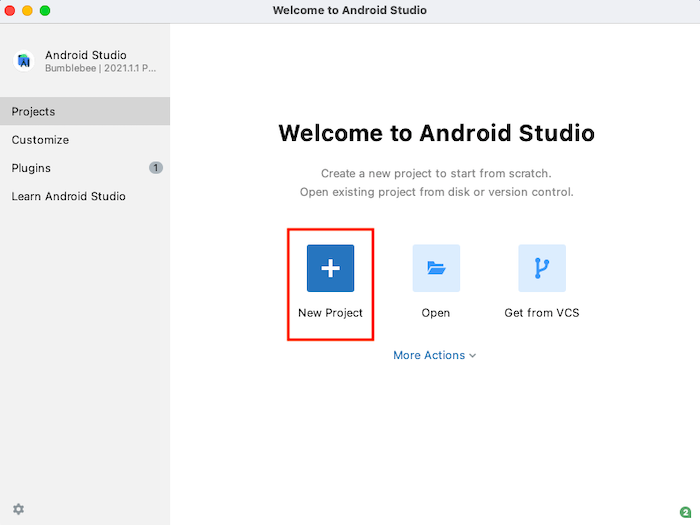Maximize the window with the green button

(x=45, y=10)
